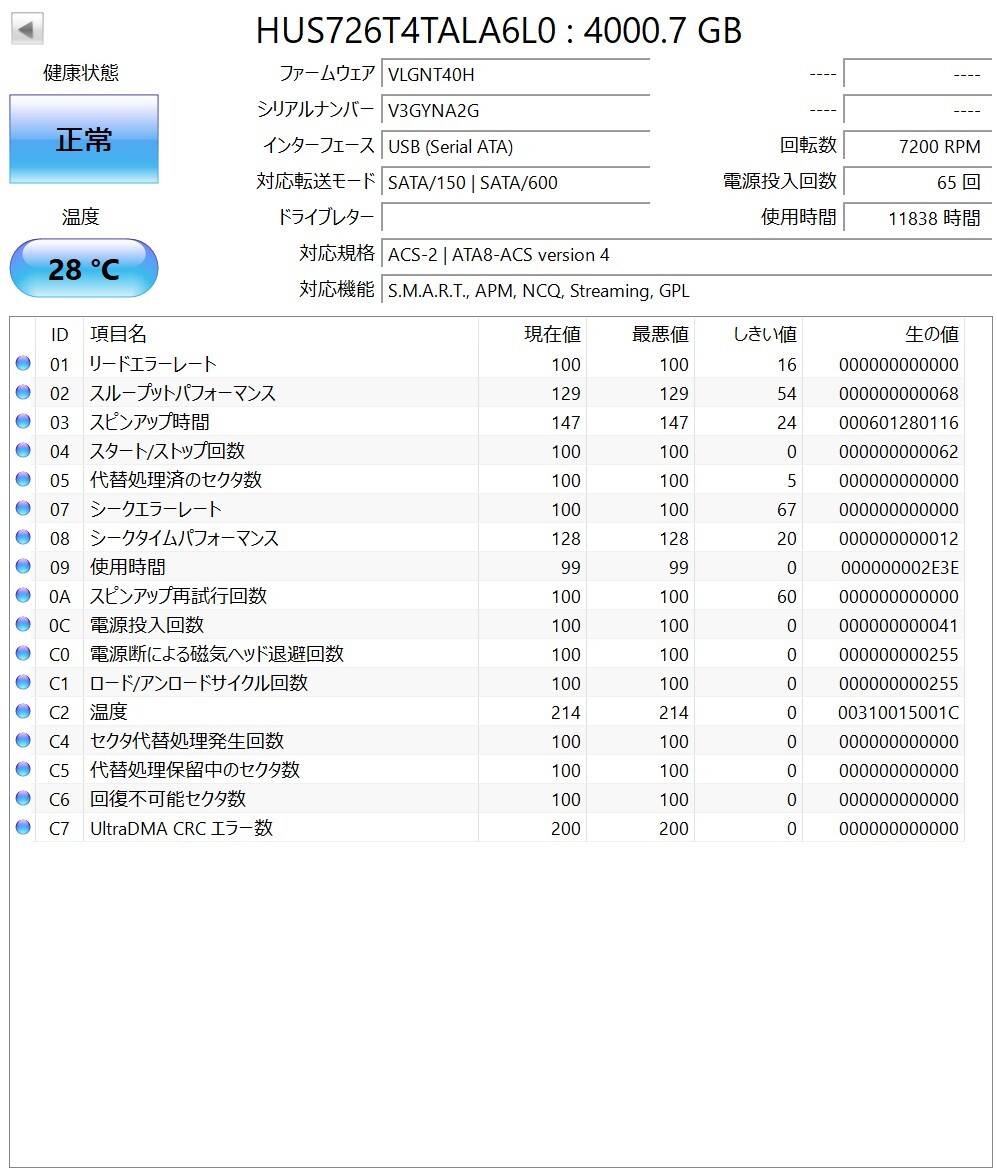This screenshot has height=1171, width=997.
Task: Select the ファームウェア value VLGNT40H
Action: pyautogui.click(x=515, y=74)
